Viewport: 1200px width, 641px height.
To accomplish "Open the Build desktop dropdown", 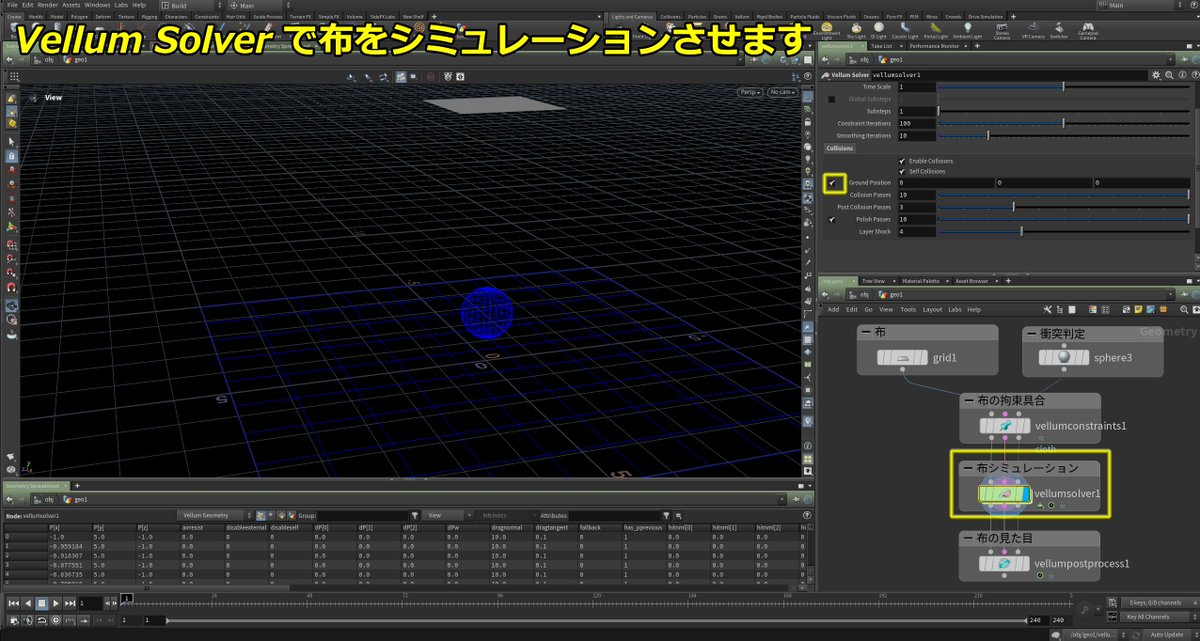I will (x=190, y=5).
